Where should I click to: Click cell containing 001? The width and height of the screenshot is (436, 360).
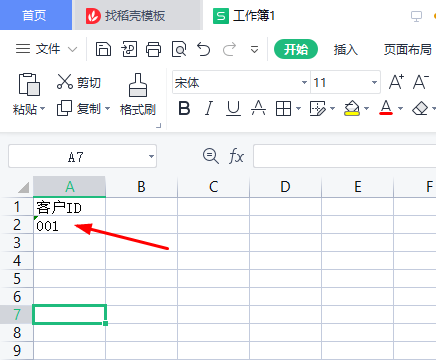(69, 225)
